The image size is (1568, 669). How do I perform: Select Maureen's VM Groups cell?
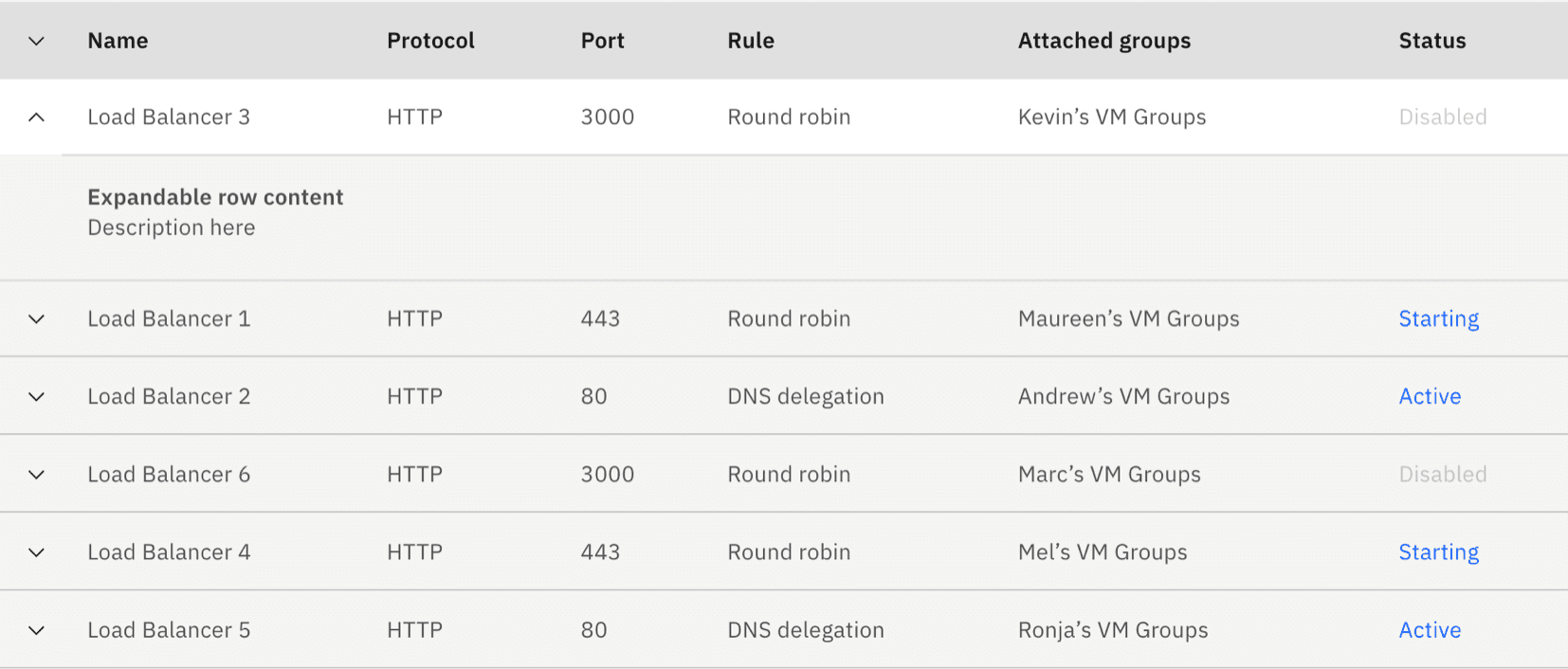tap(1128, 319)
